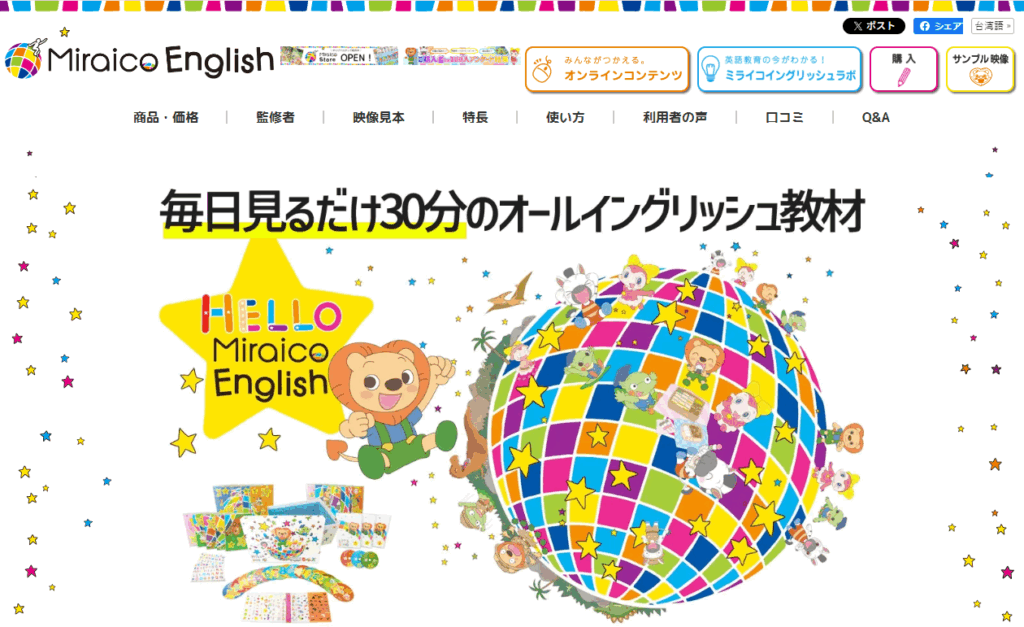Open the 映像見本 menu item
1024x627 pixels.
379,118
